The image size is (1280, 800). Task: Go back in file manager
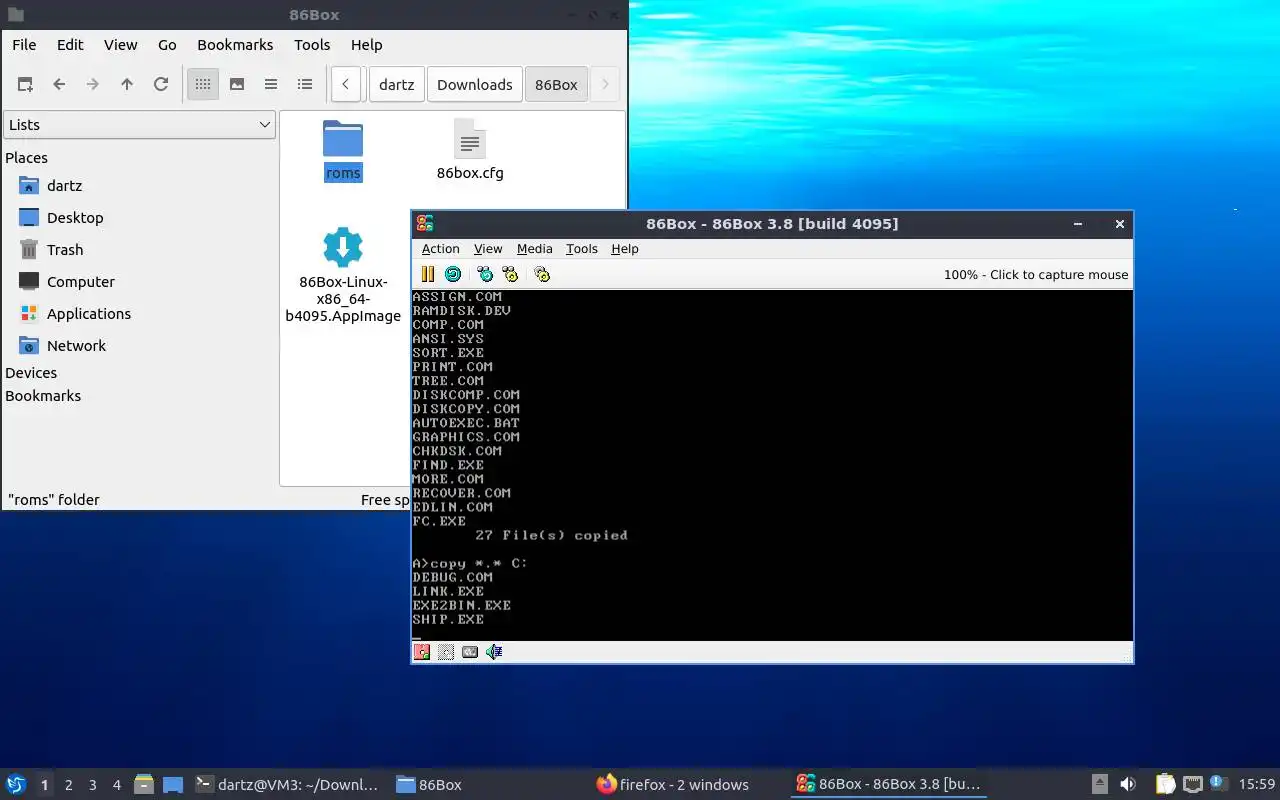(59, 85)
